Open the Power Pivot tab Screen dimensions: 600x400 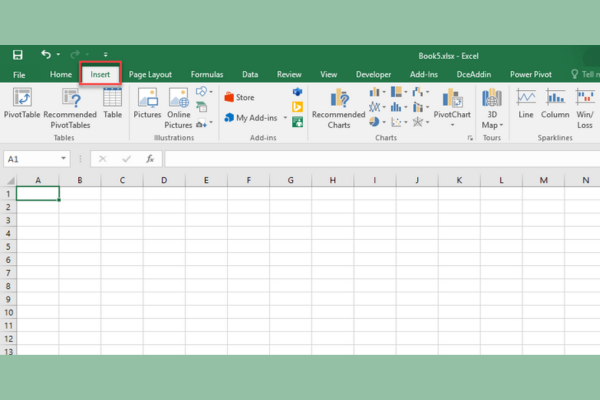click(530, 74)
